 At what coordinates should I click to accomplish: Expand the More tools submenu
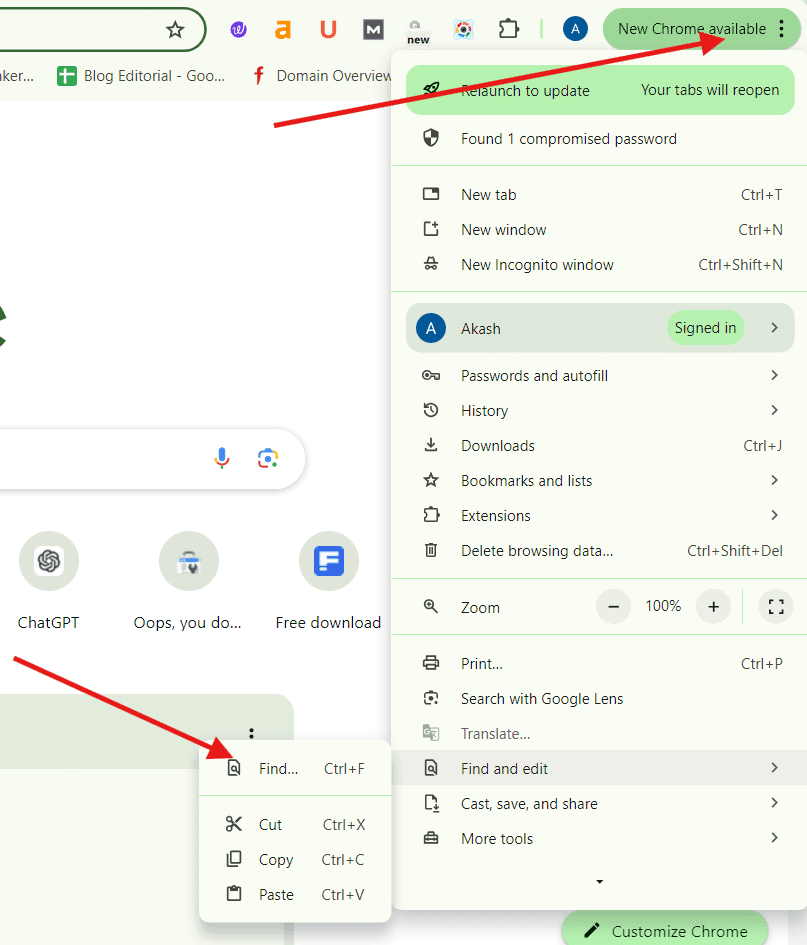pos(600,838)
